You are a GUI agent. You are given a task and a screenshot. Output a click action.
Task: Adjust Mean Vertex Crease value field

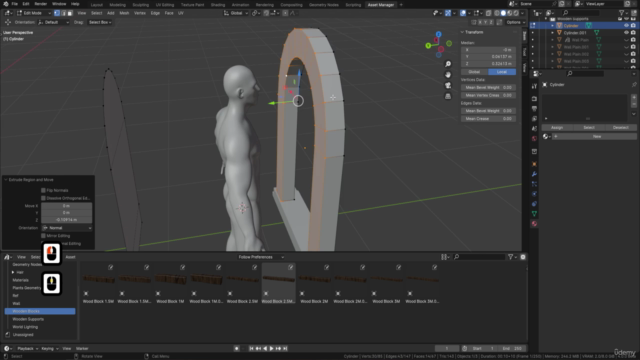coord(489,95)
